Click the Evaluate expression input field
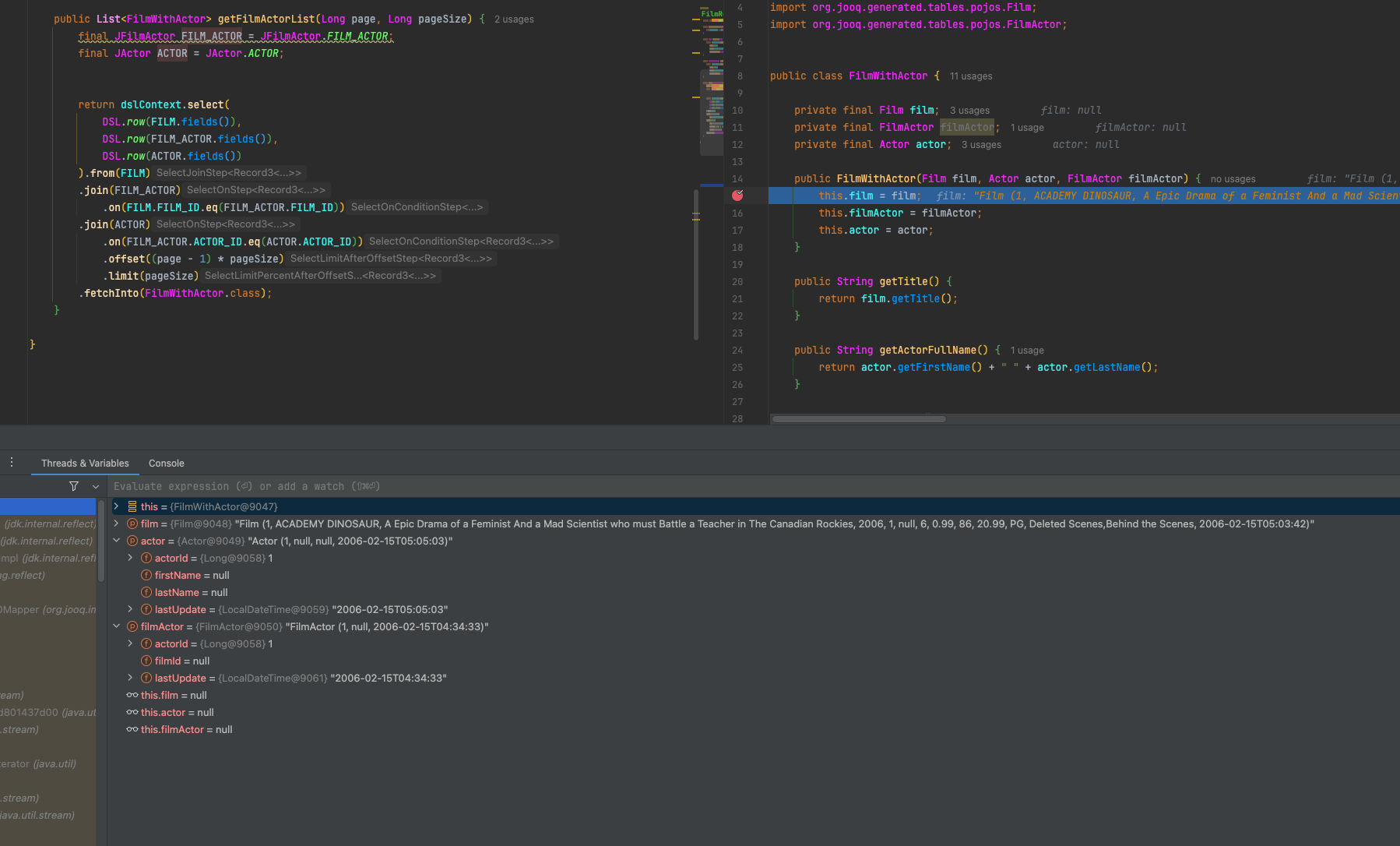1400x846 pixels. tap(754, 486)
